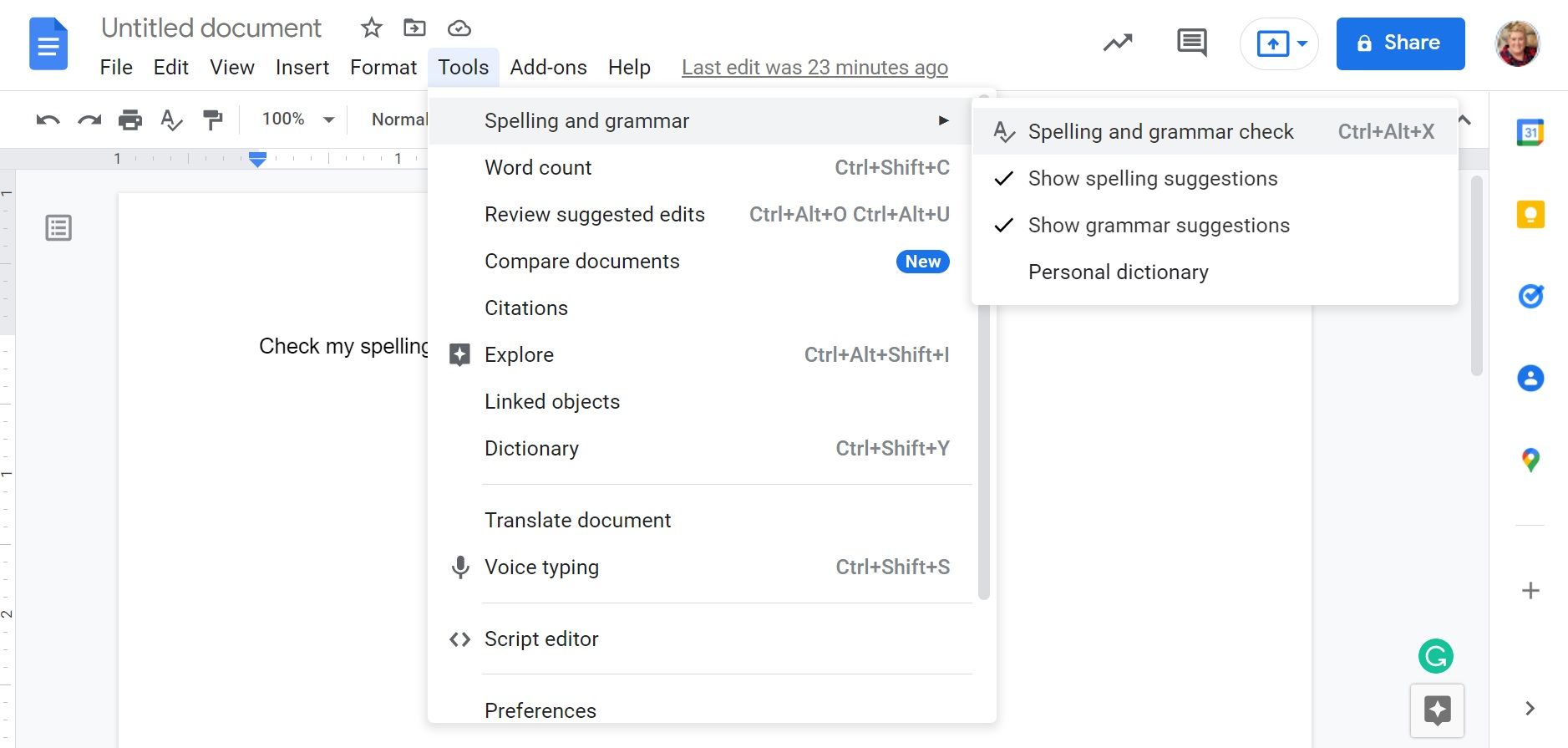Click the Get add-ons plus icon

[1530, 591]
